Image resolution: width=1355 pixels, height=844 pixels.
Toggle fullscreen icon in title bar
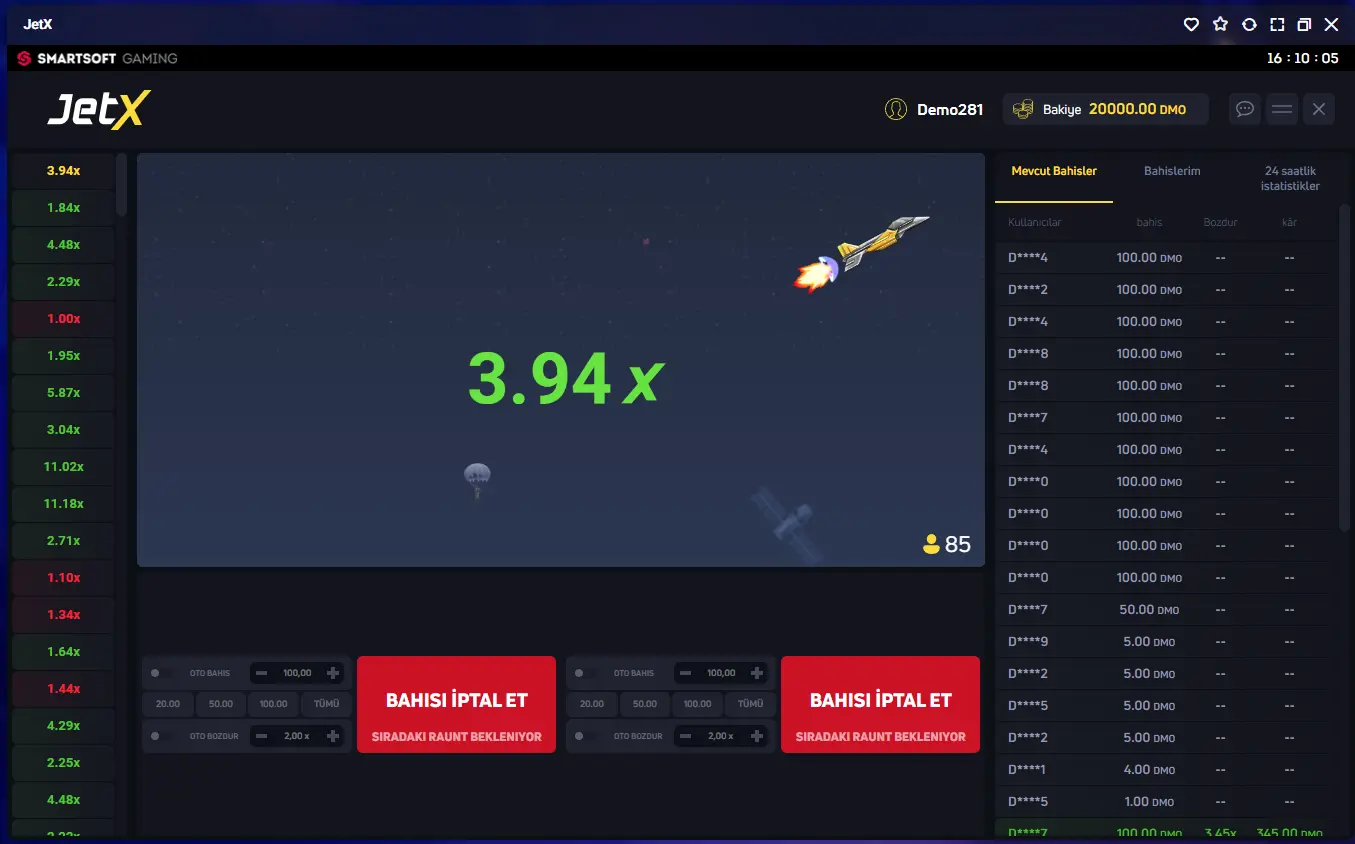[1277, 24]
